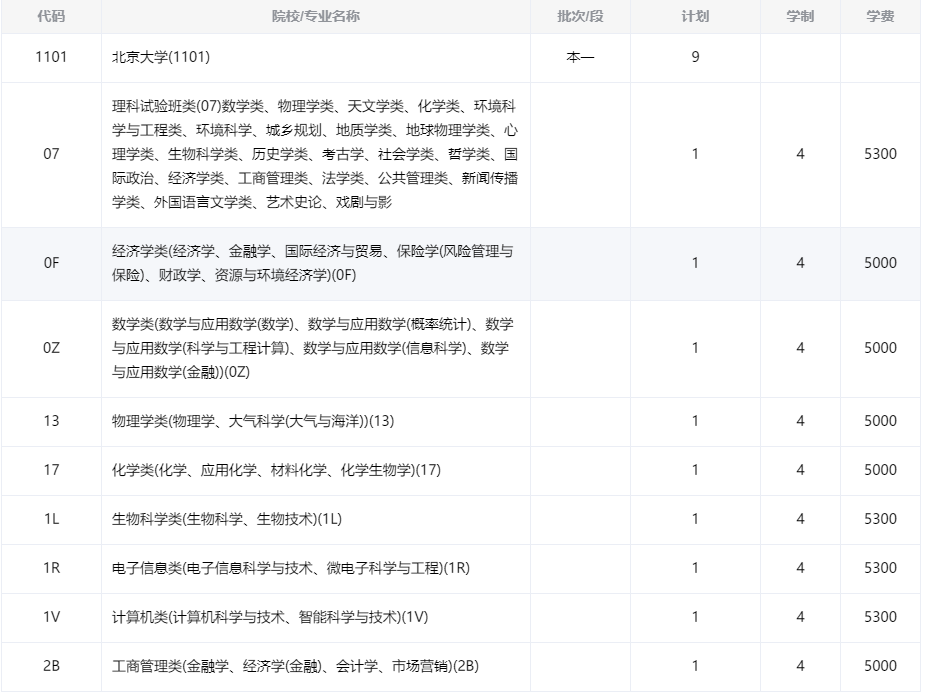Viewport: 926px width, 692px height.
Task: Select code cell "1101"
Action: point(51,57)
